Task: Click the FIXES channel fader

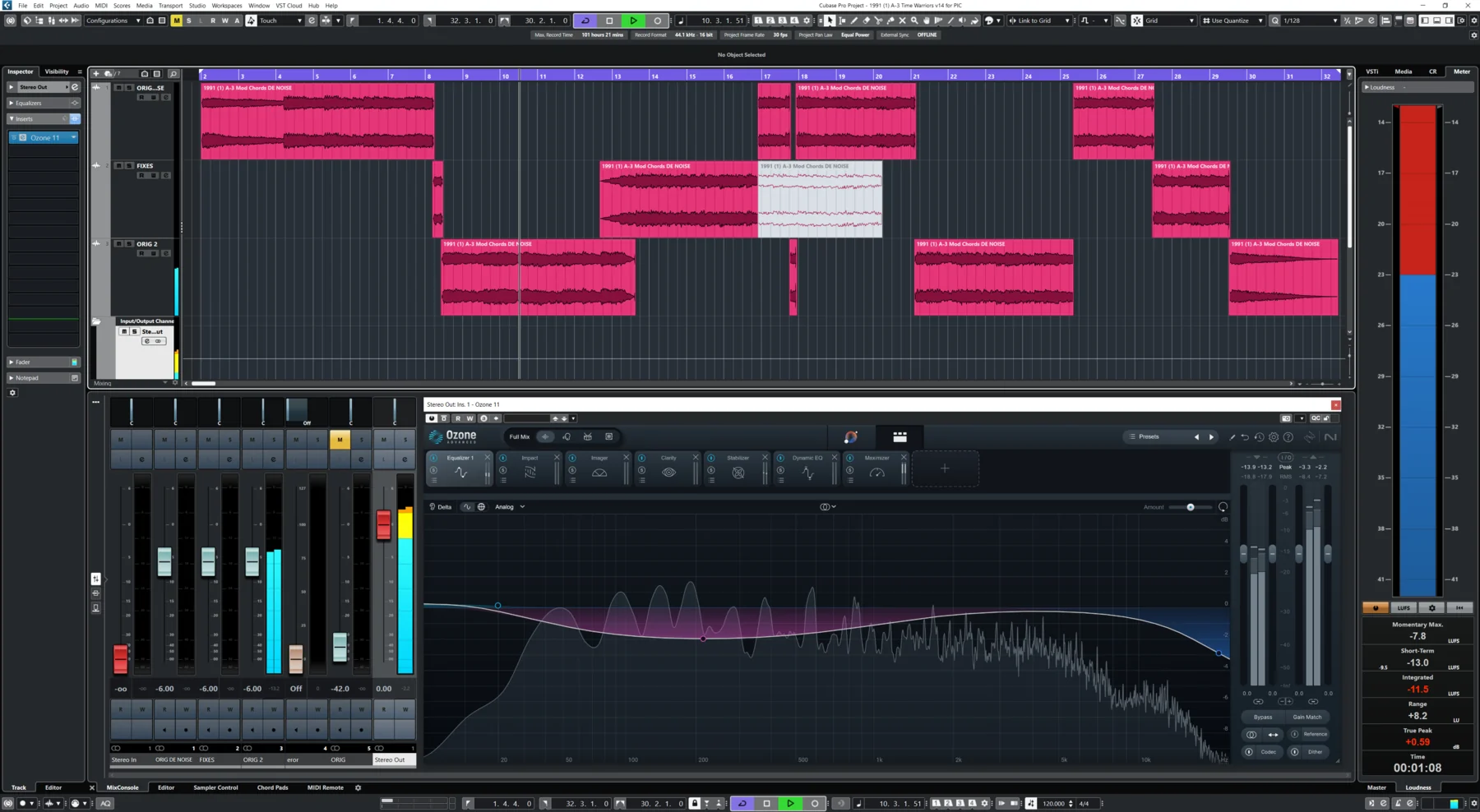Action: [208, 562]
